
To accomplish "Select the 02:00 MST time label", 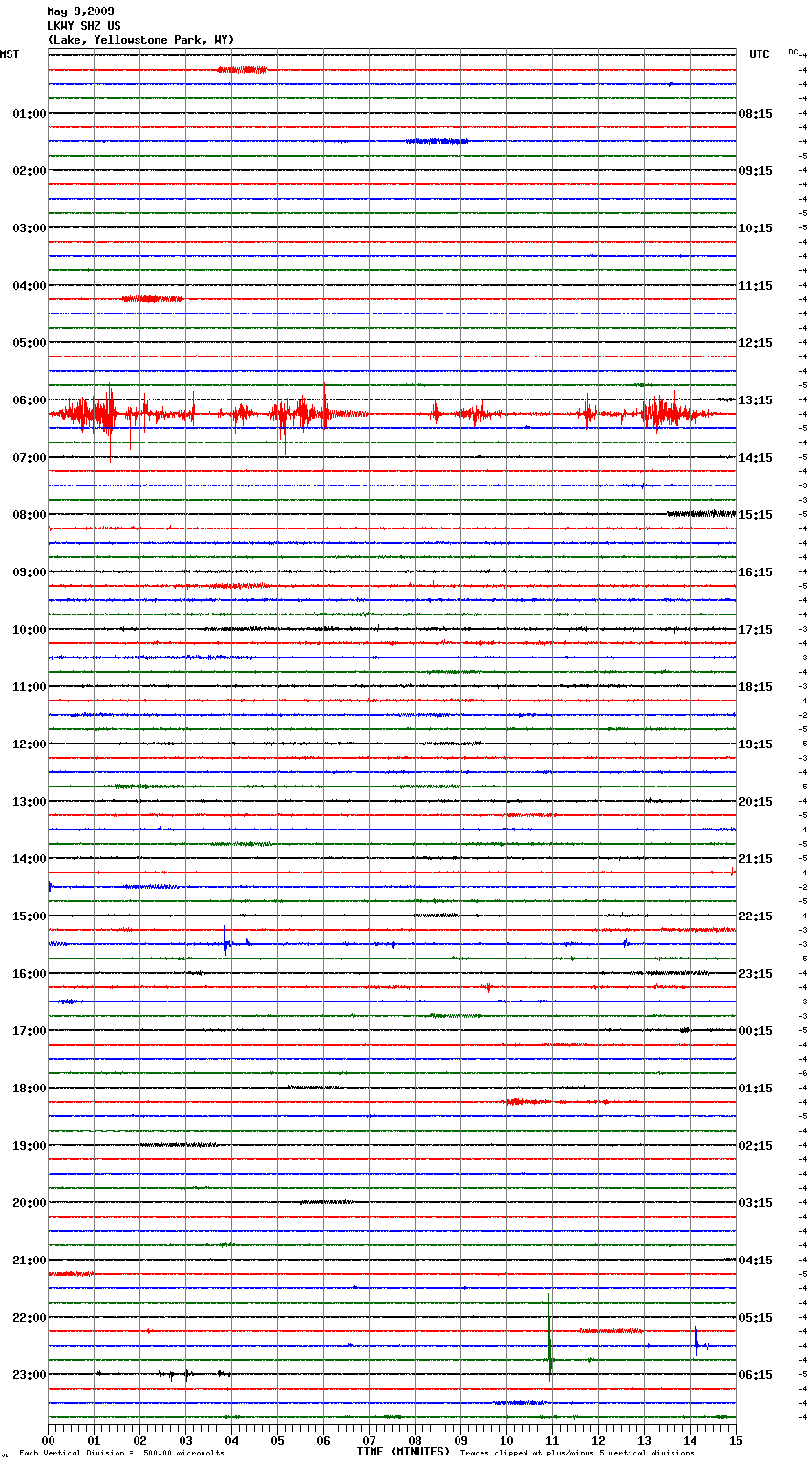I will 30,171.
